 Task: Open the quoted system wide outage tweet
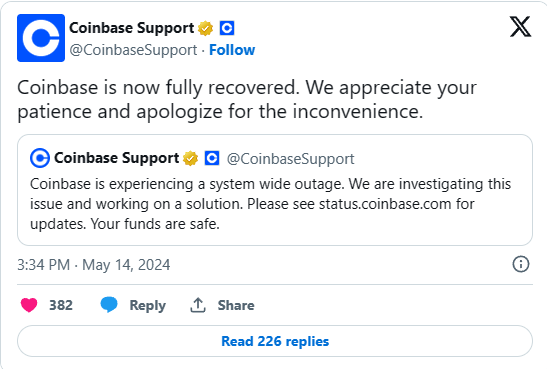coord(275,190)
